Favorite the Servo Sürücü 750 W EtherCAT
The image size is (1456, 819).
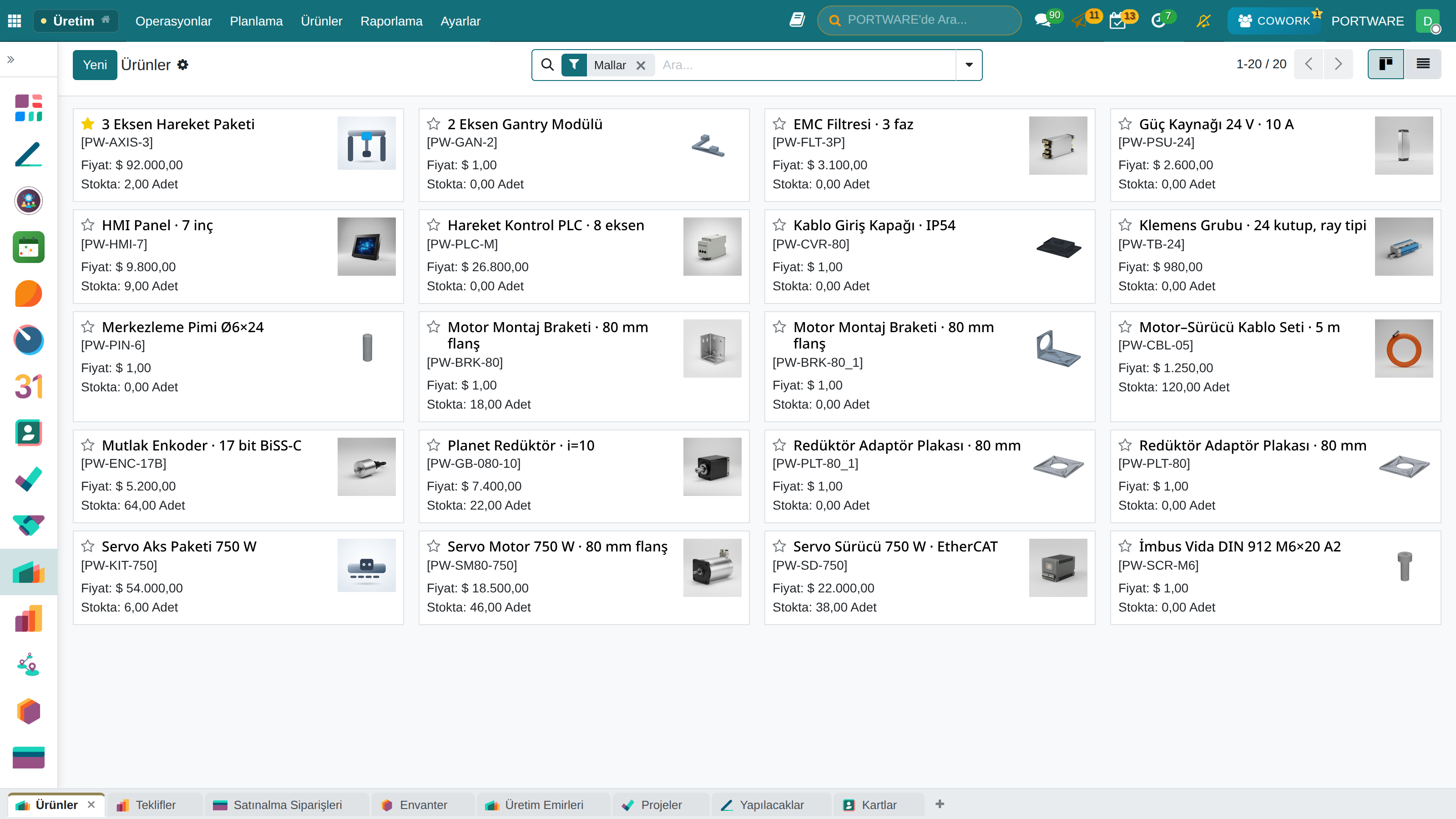(779, 546)
